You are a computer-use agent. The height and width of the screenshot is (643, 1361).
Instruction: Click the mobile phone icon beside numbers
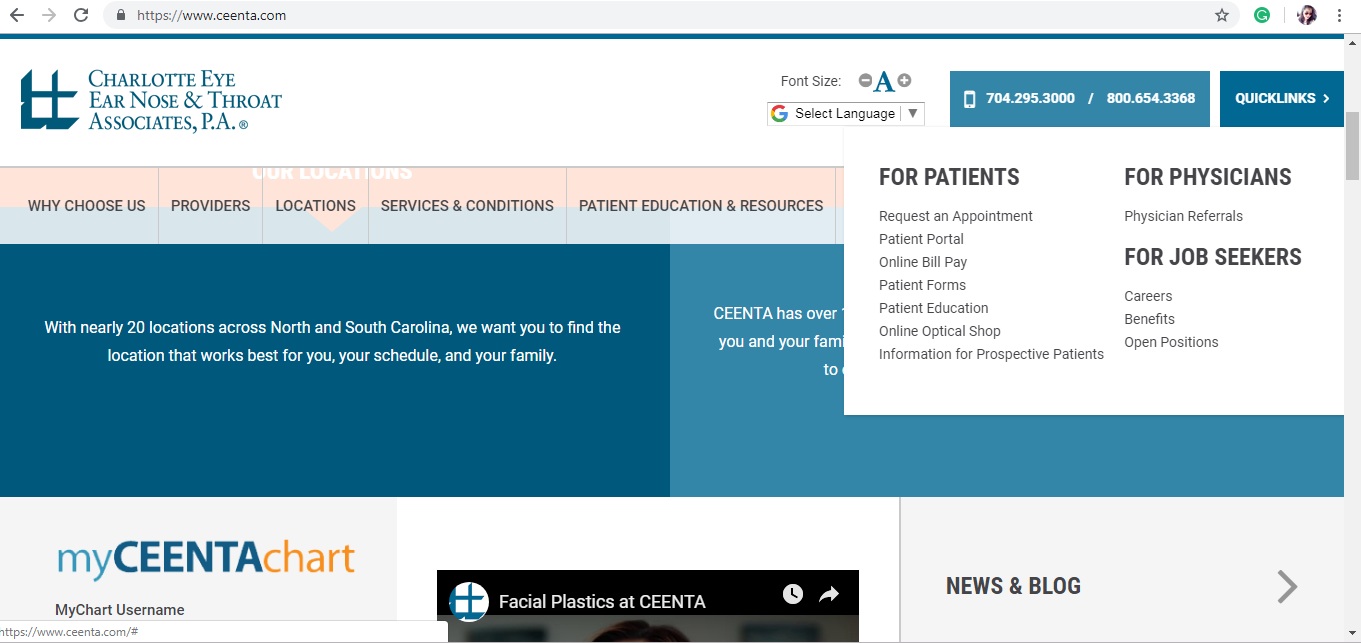[x=969, y=99]
